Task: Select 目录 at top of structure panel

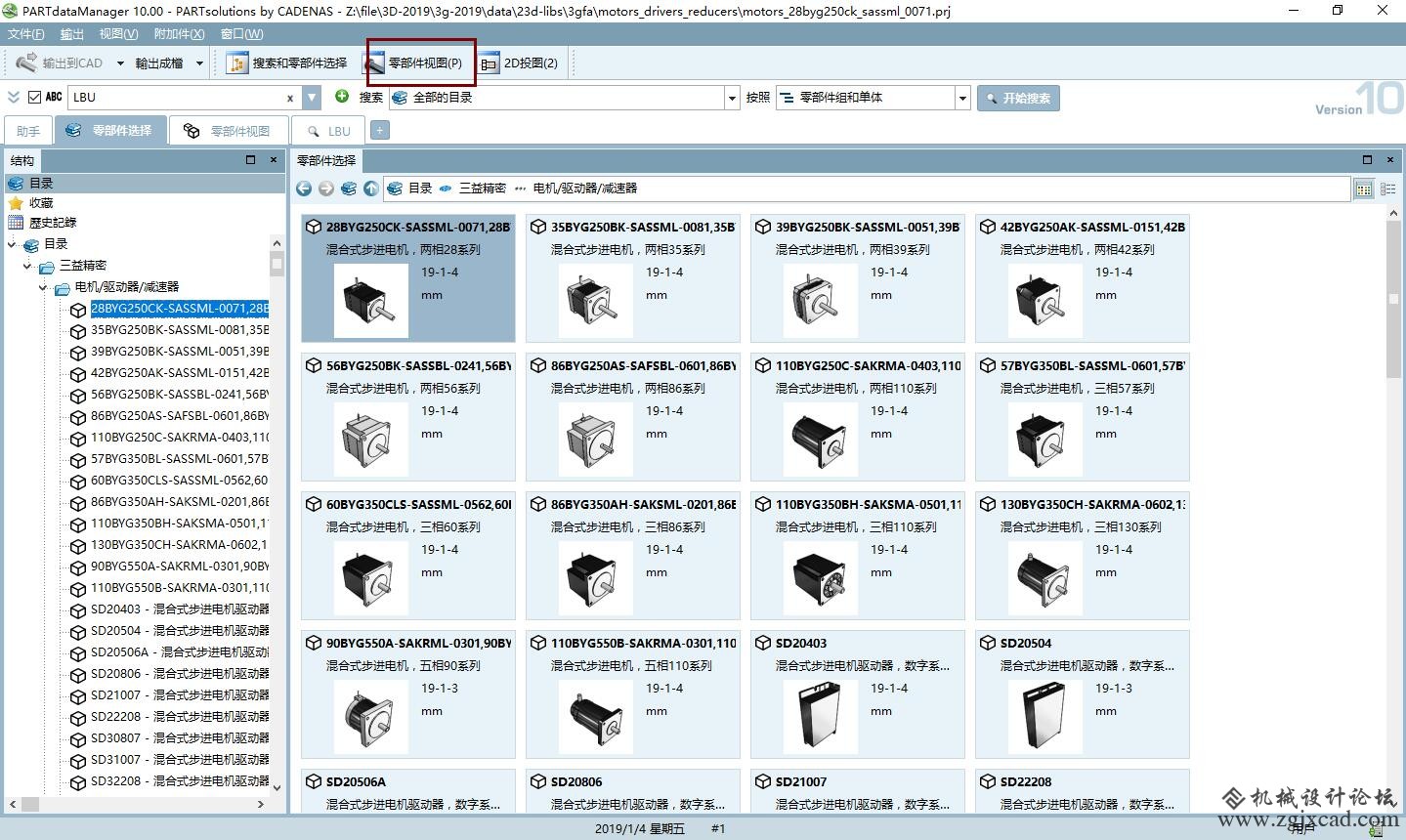Action: pyautogui.click(x=144, y=184)
